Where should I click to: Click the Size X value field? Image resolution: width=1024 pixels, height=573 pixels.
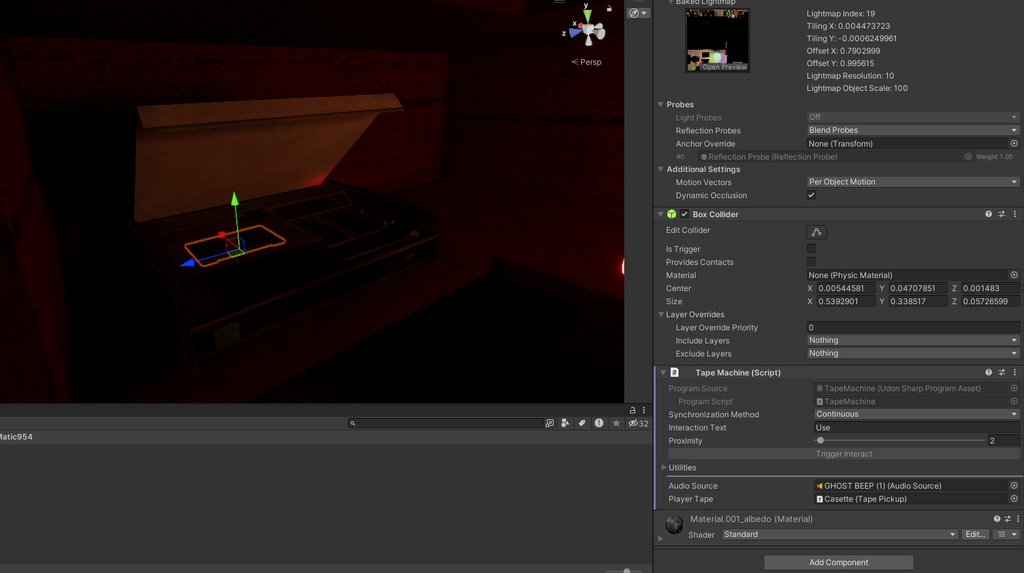pyautogui.click(x=845, y=301)
